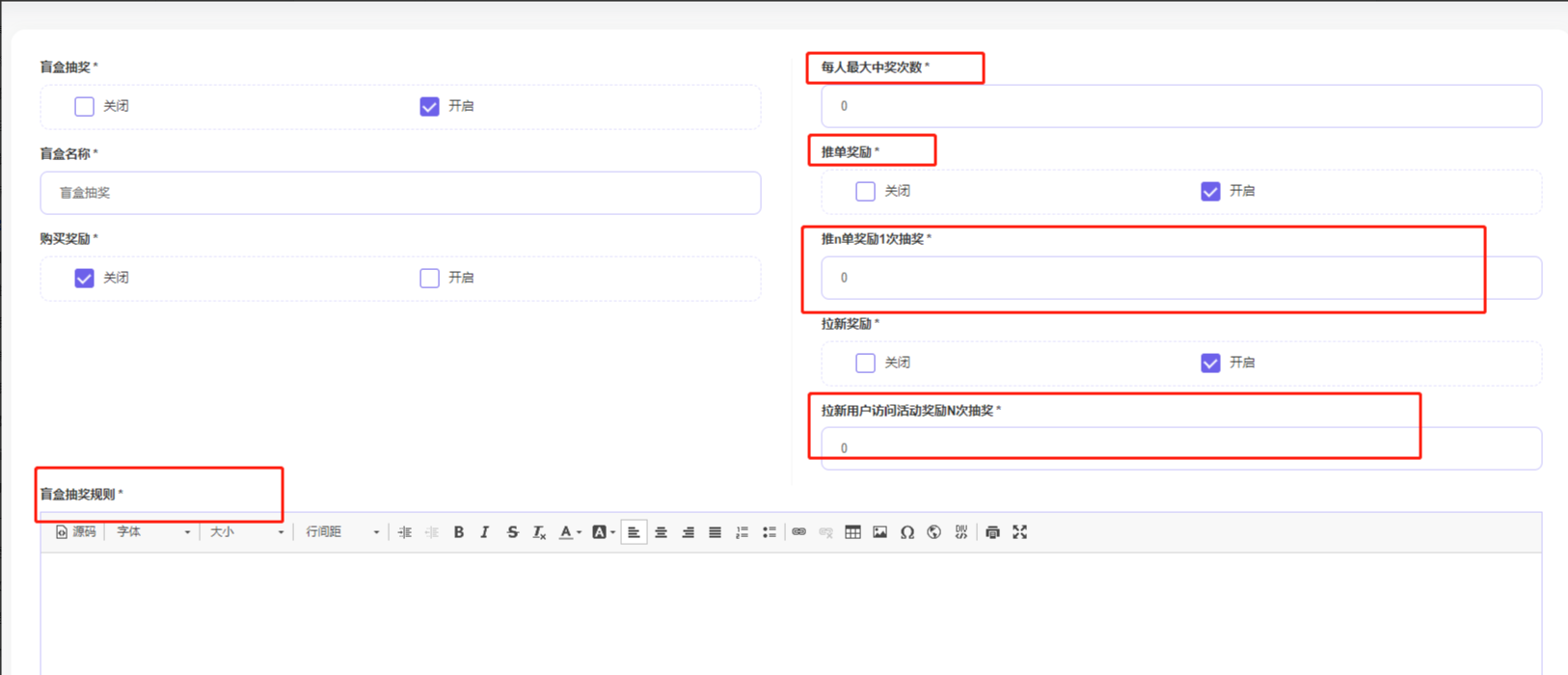Toggle italic formatting in the editor

point(485,532)
